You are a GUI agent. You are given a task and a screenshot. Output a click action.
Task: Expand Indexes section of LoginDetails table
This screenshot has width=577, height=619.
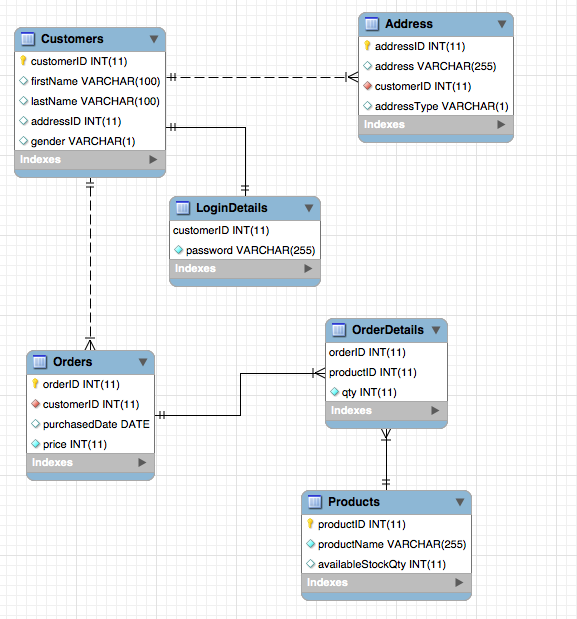[x=309, y=268]
